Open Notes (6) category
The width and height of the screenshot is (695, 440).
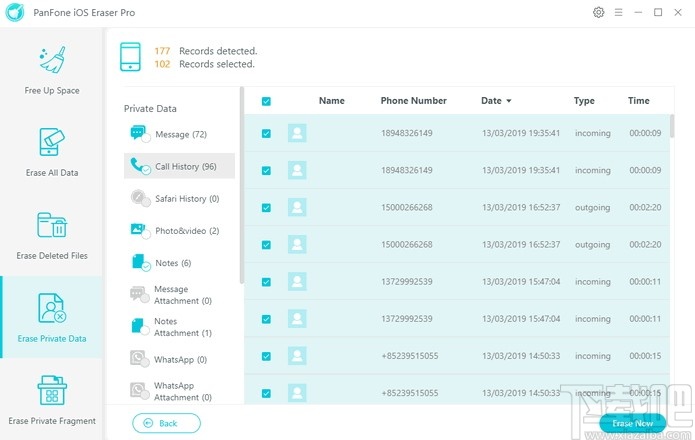(x=179, y=262)
